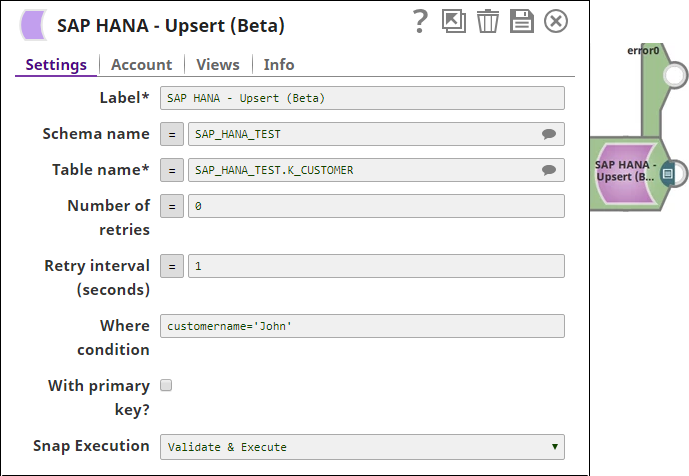Switch to the Account tab
Screen dimensions: 689x476
(141, 65)
